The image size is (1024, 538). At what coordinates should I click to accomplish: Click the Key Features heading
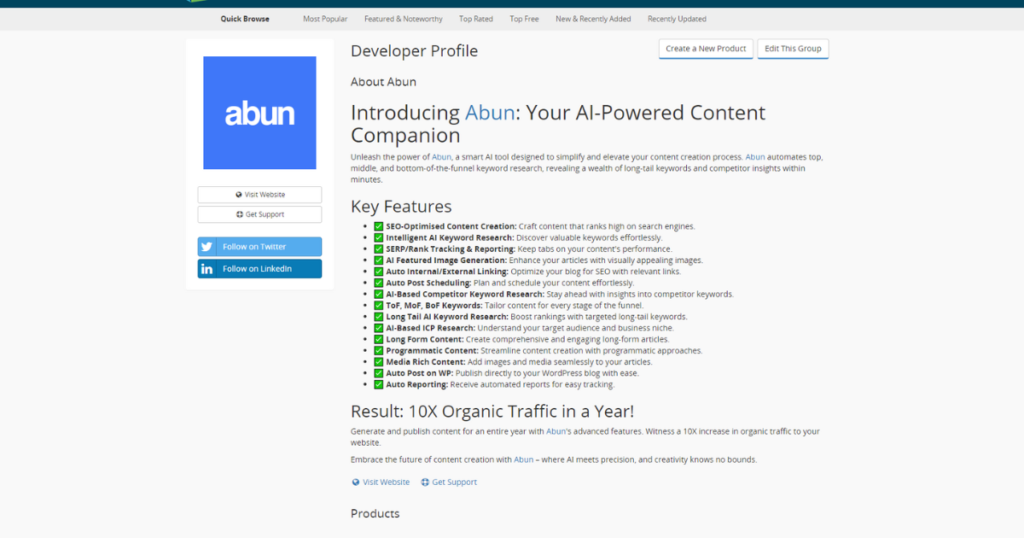coord(401,206)
